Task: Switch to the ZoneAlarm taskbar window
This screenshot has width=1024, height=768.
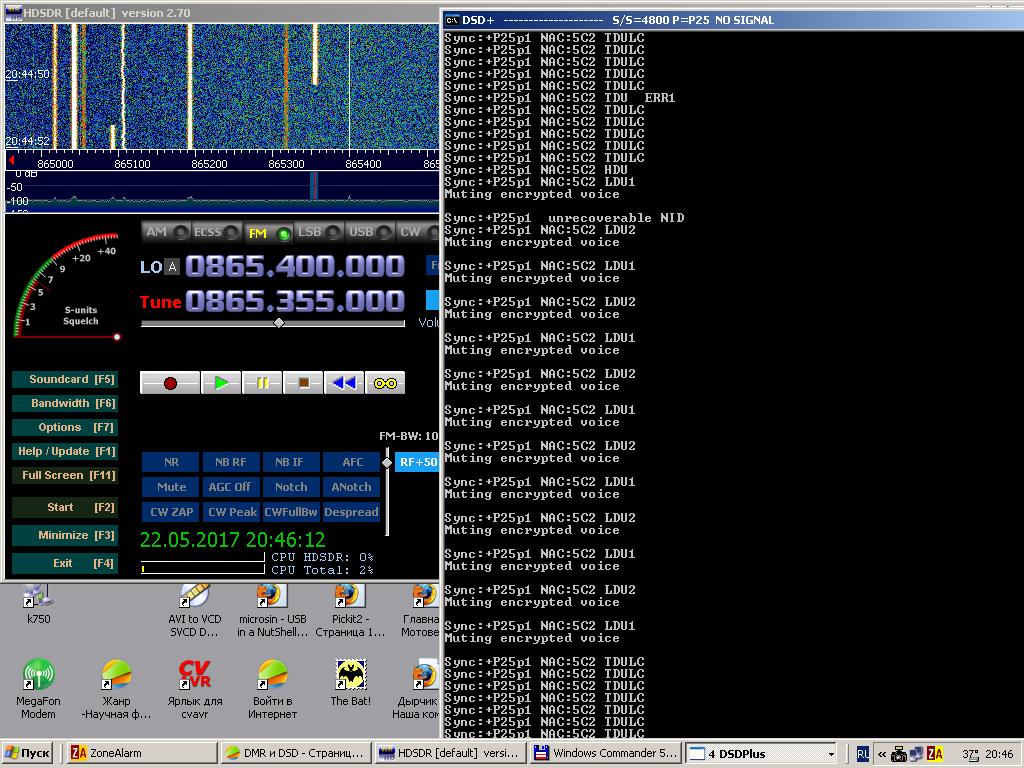Action: (142, 754)
